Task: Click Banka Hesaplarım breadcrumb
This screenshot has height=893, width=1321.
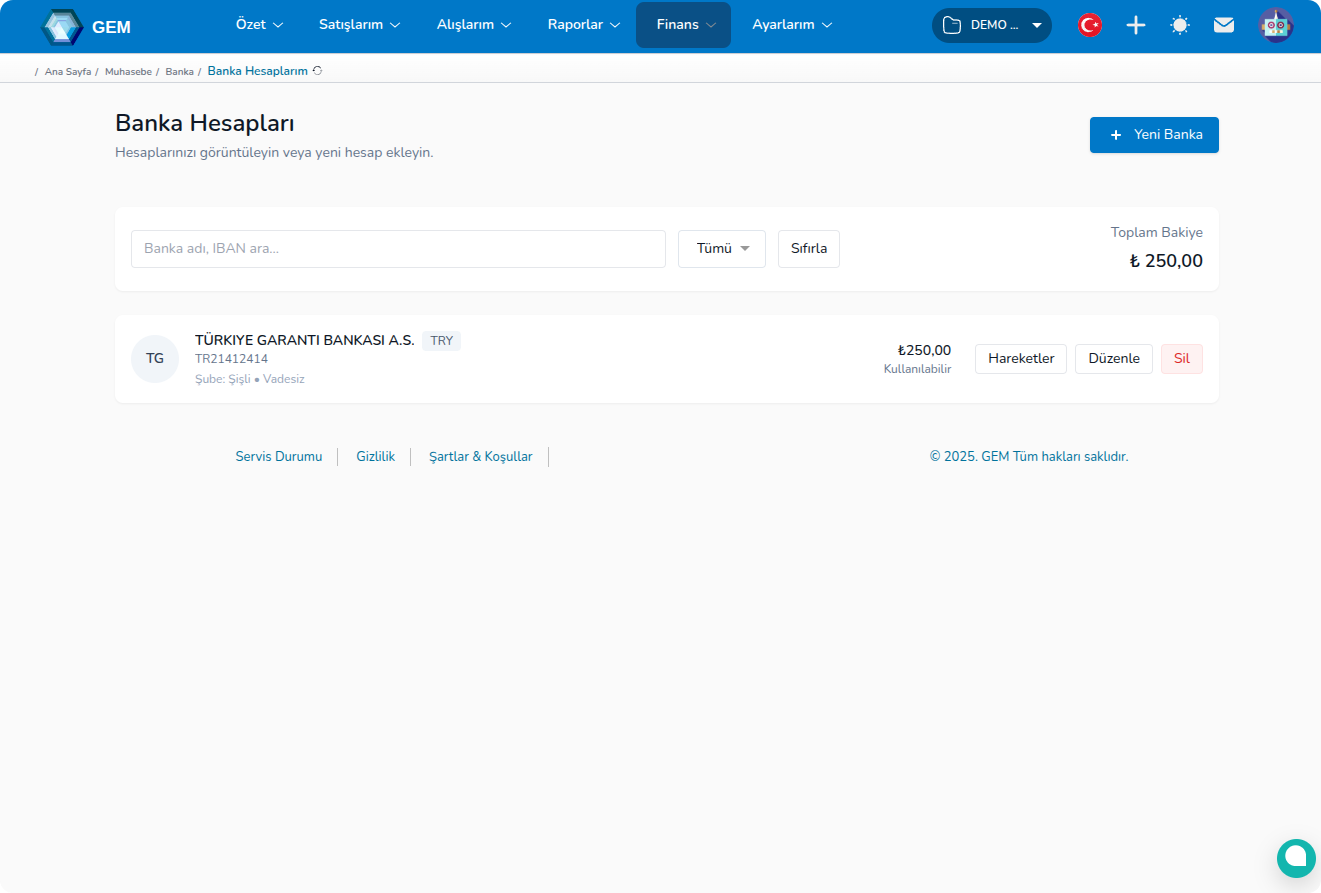Action: pyautogui.click(x=258, y=71)
